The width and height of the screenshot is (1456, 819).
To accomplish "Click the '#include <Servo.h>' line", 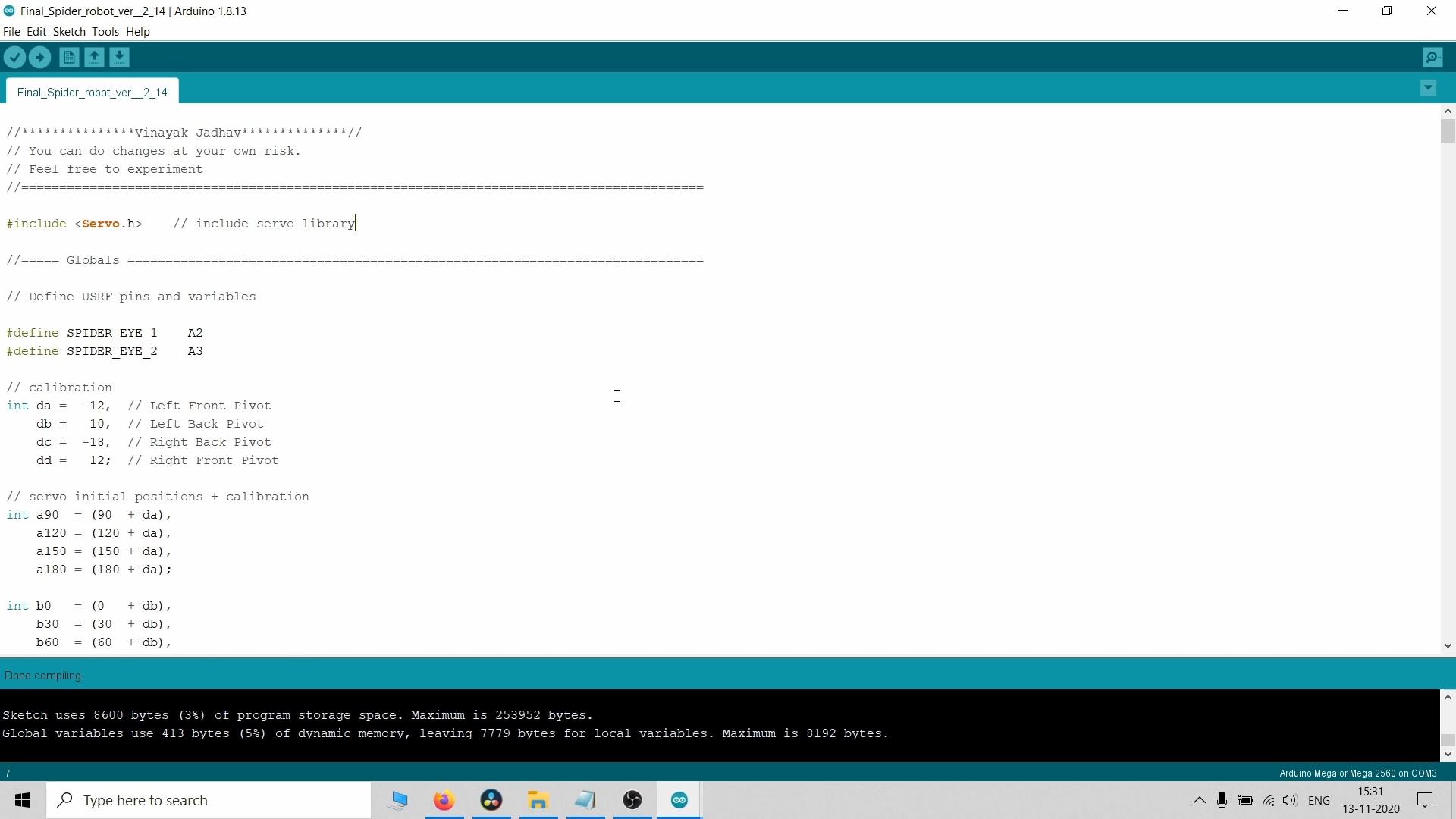I will point(181,224).
